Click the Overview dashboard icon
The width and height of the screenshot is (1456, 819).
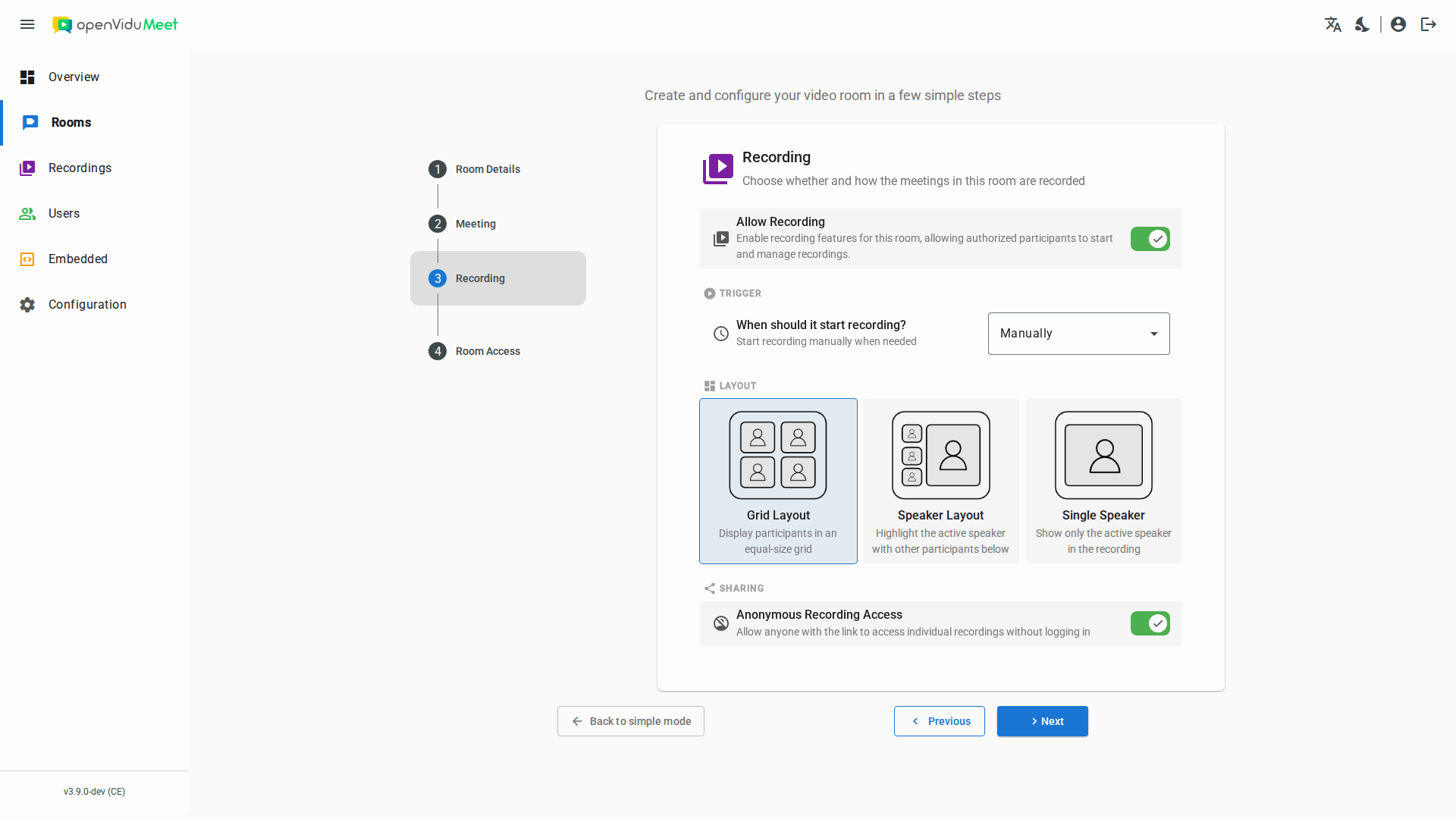(x=27, y=77)
